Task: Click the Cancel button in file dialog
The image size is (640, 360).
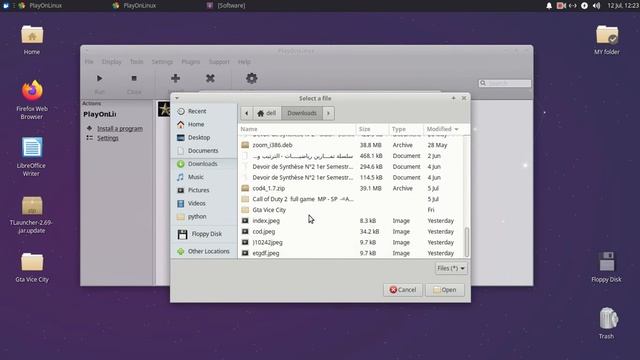Action: click(403, 290)
